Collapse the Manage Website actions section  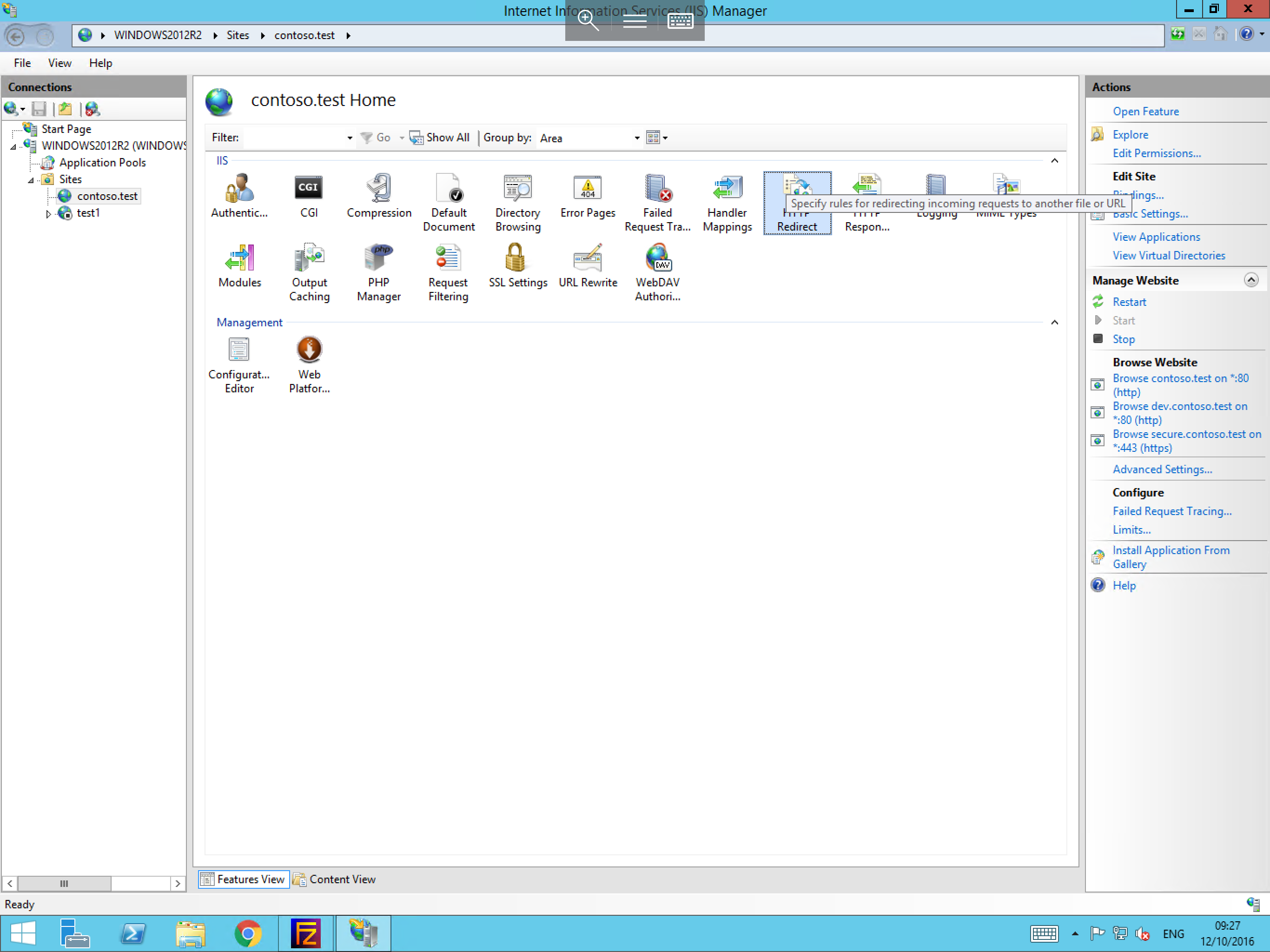point(1251,280)
